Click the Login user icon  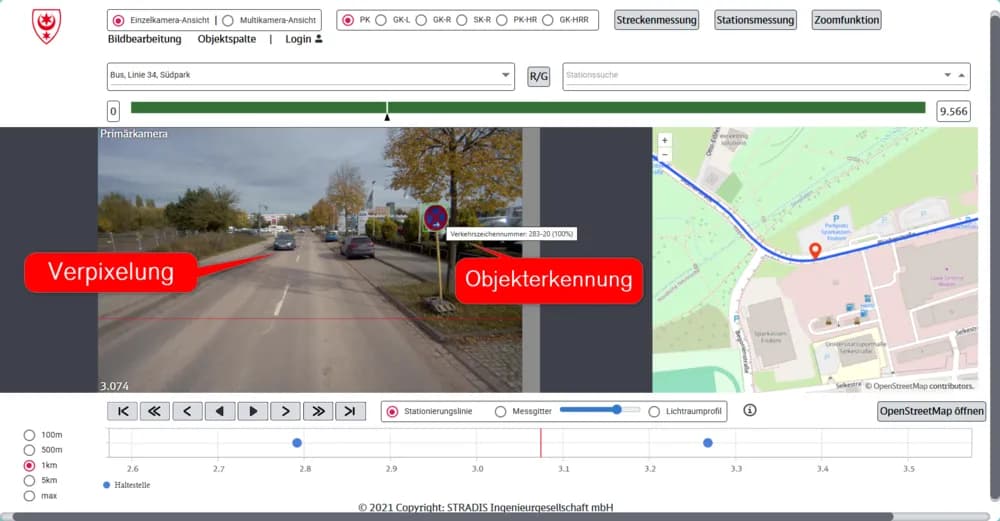319,39
